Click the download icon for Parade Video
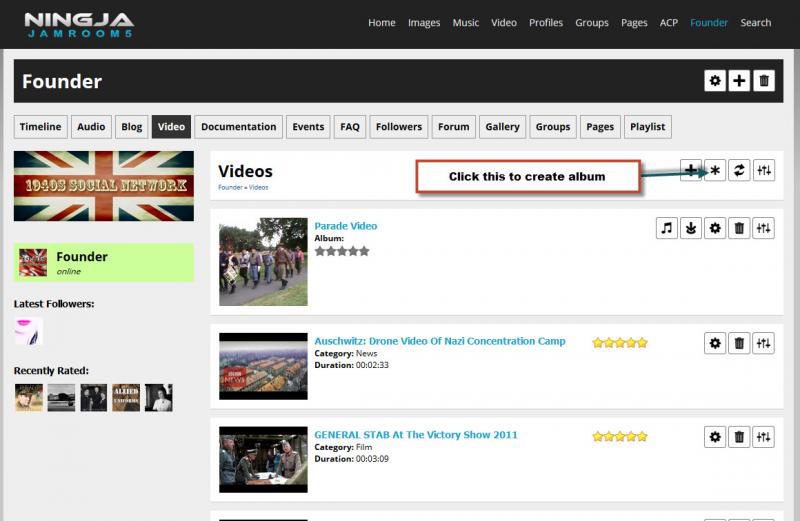This screenshot has height=521, width=800. click(x=691, y=228)
